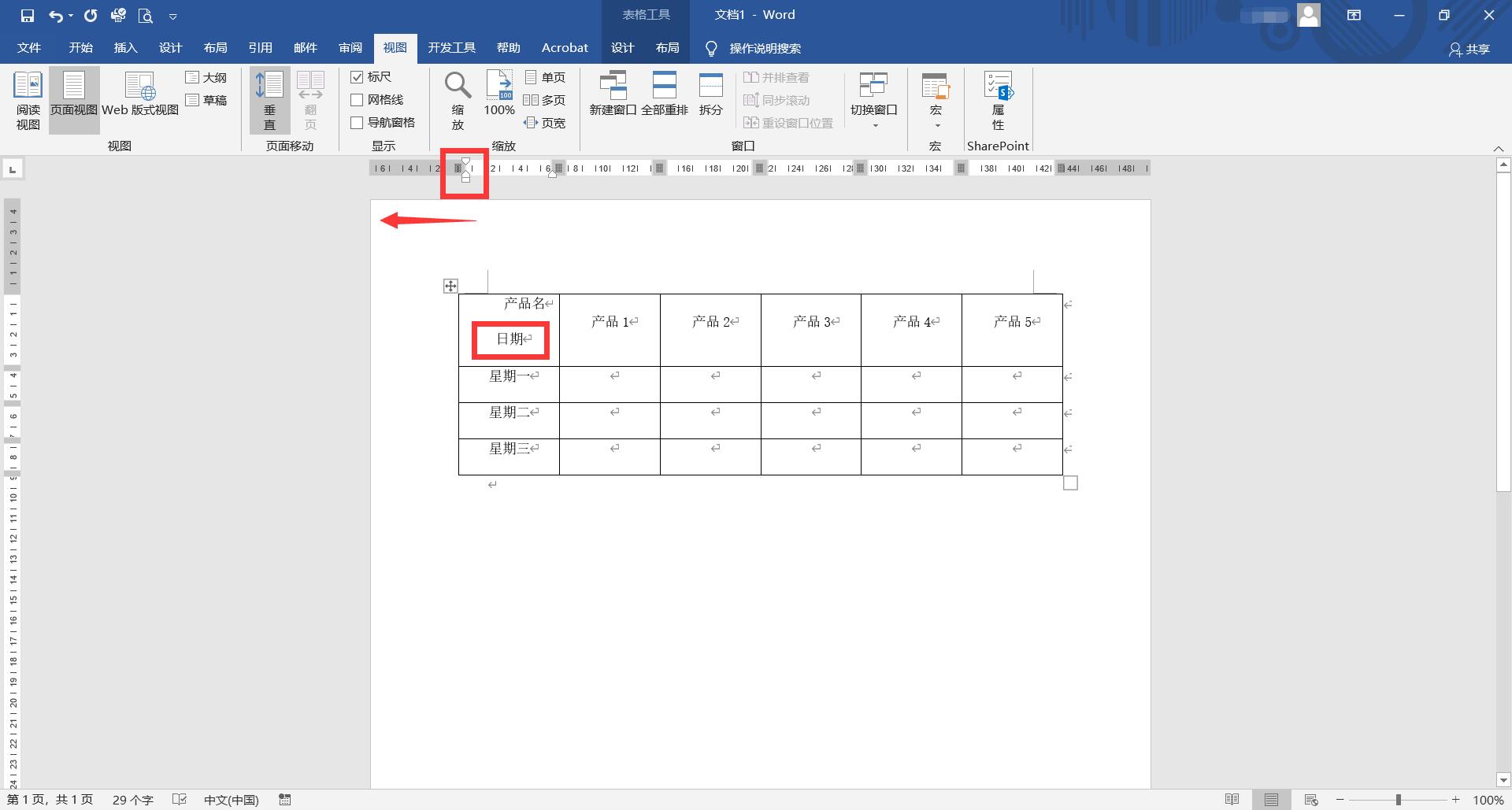Open the 缩放 zoom dialog
Viewport: 1512px width, 810px height.
click(457, 98)
